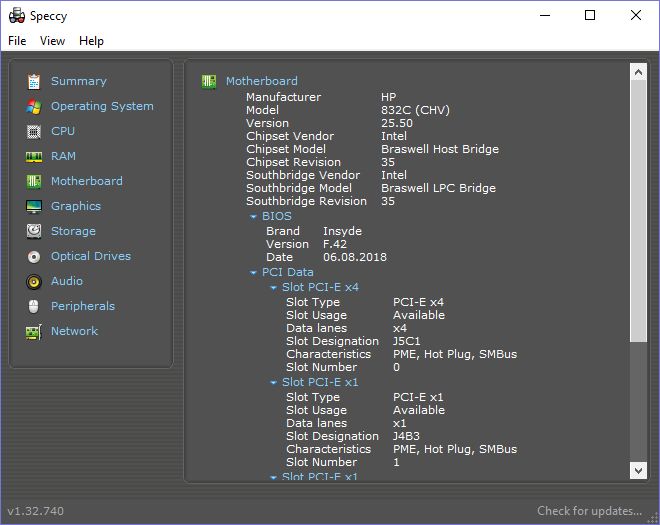The height and width of the screenshot is (525, 660).
Task: Collapse the BIOS section
Action: [x=253, y=216]
